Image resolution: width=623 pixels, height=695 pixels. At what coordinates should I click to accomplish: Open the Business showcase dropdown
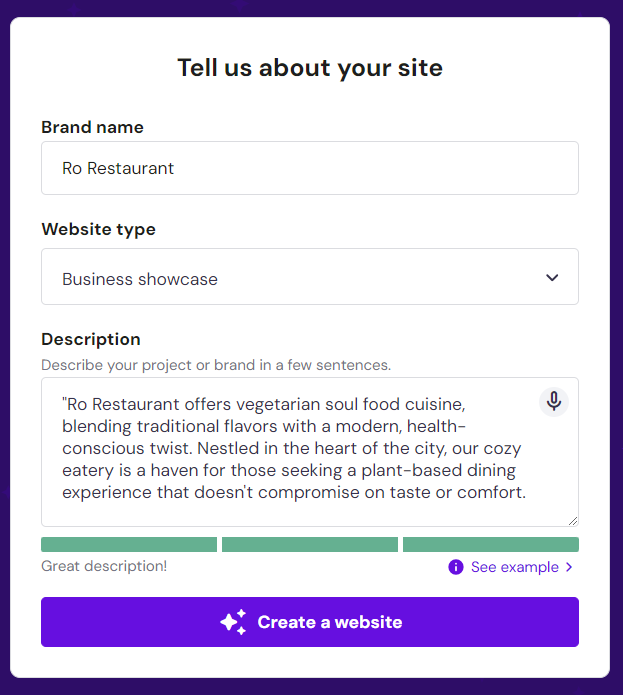pos(310,278)
